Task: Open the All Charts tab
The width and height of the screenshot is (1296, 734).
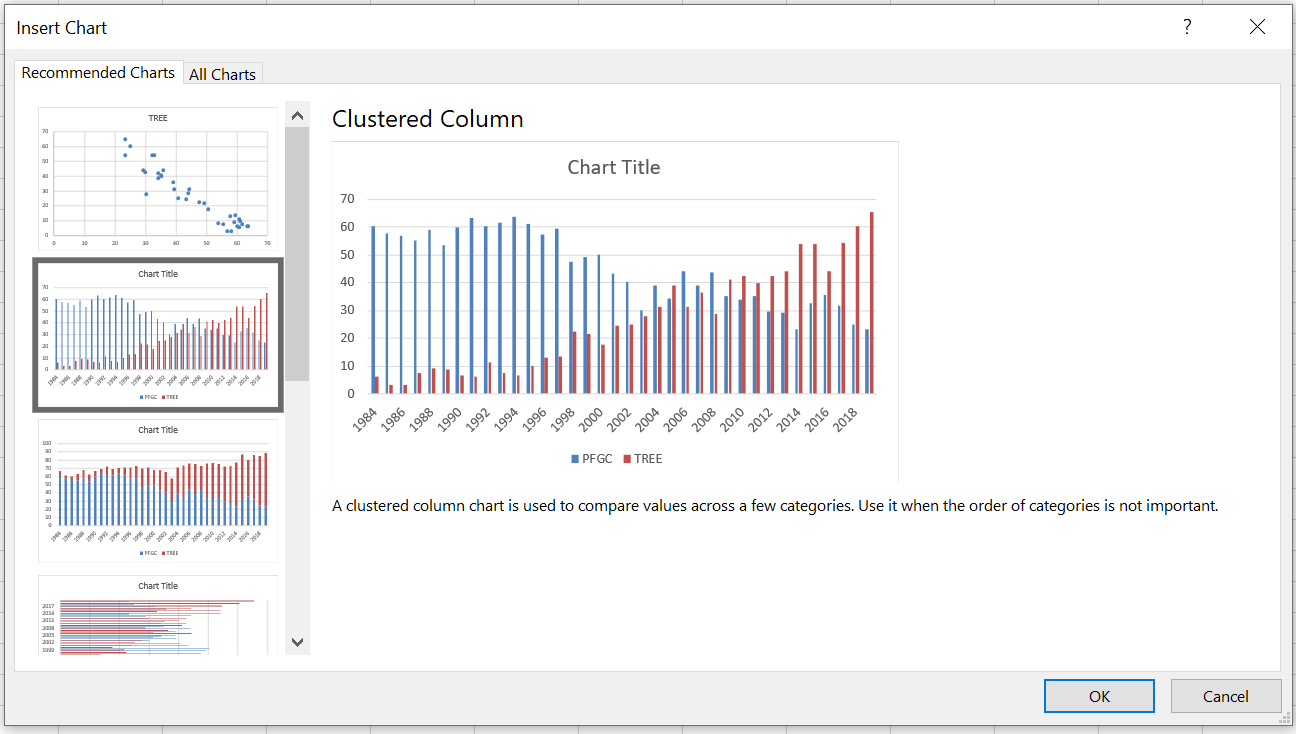Action: [222, 74]
